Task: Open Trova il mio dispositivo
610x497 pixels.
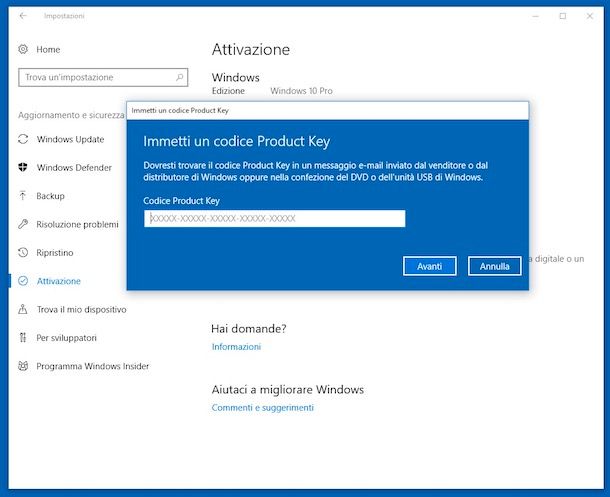Action: coord(81,310)
